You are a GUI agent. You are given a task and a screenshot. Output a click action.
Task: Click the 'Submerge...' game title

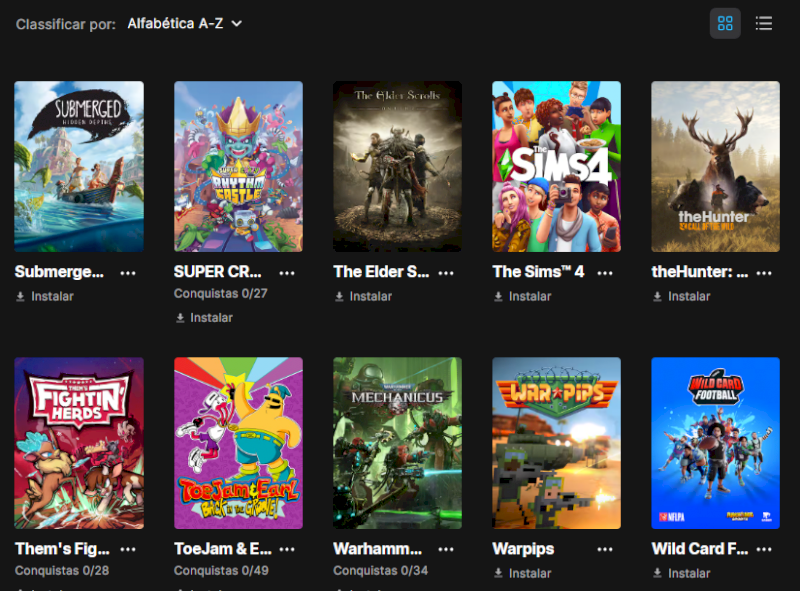tap(59, 272)
